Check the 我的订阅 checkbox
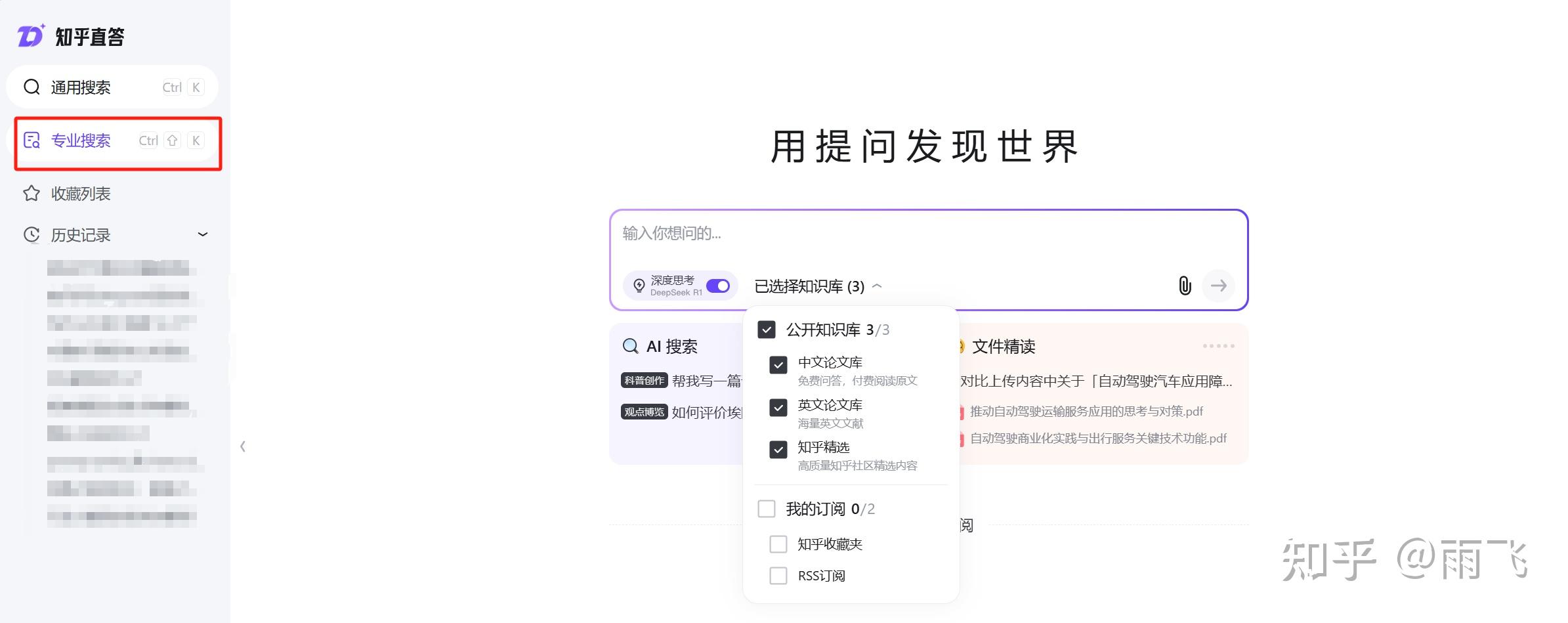1568x623 pixels. click(767, 509)
